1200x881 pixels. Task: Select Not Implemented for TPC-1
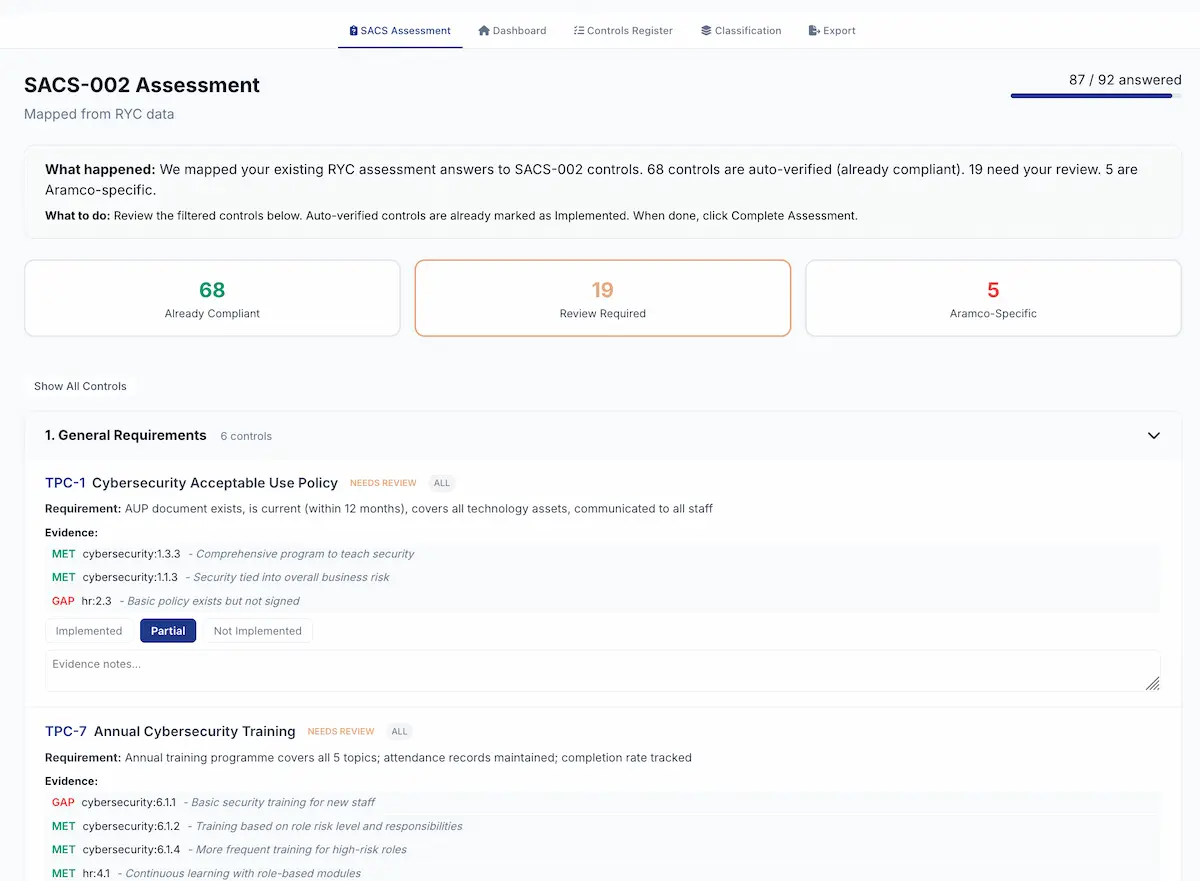257,630
